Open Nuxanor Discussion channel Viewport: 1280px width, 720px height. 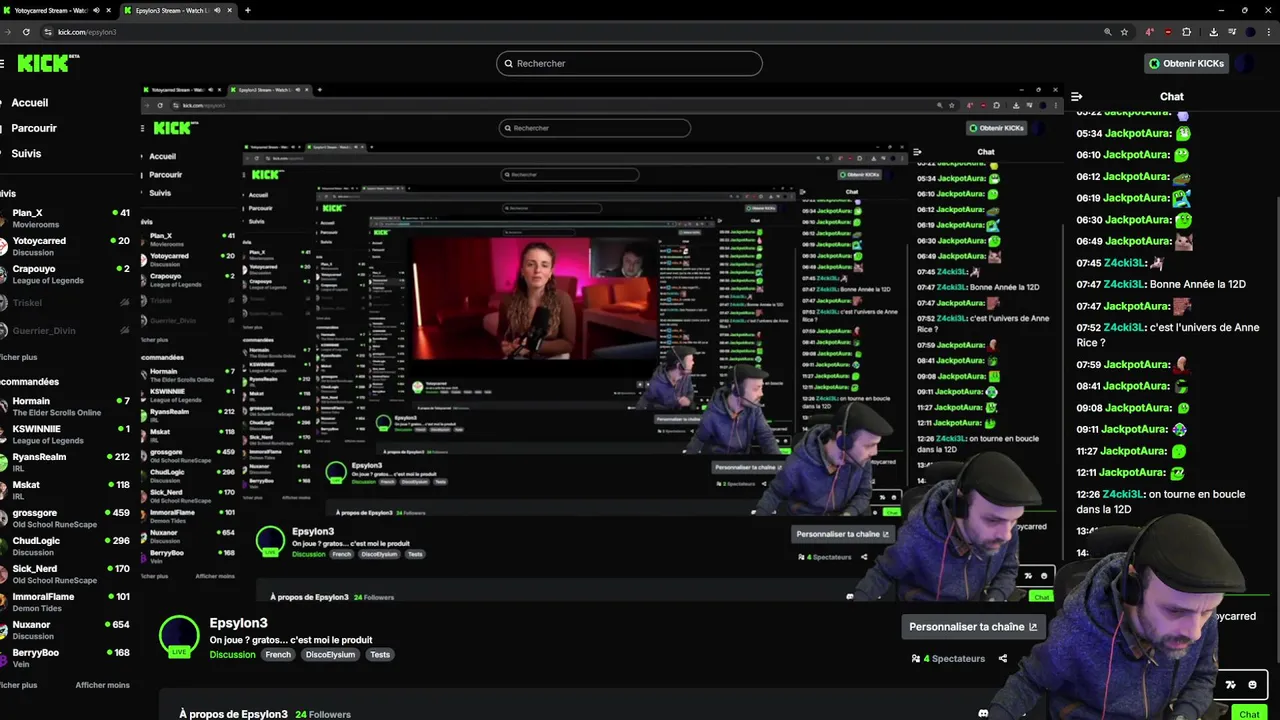[x=65, y=630]
